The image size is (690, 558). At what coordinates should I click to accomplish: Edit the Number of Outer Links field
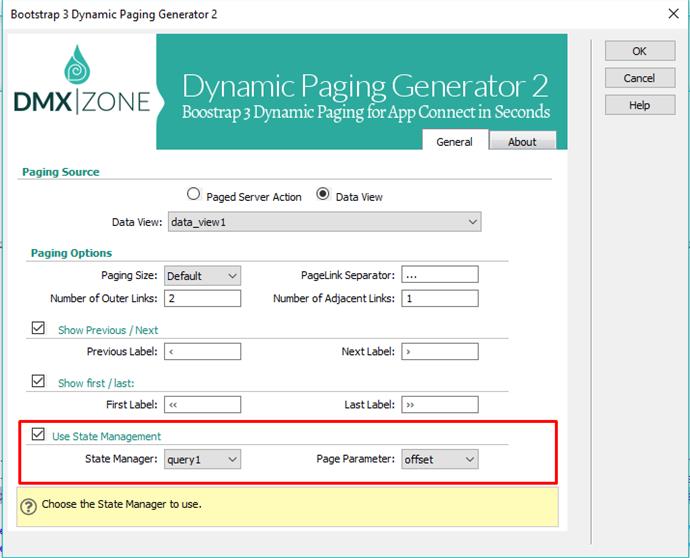tap(202, 298)
